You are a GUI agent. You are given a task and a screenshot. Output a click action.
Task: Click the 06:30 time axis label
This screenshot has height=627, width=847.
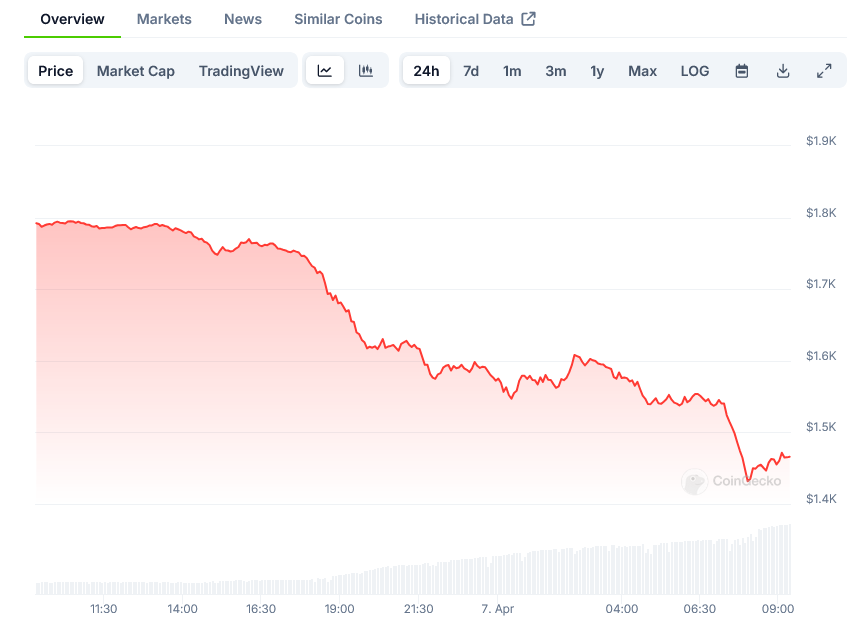(700, 609)
